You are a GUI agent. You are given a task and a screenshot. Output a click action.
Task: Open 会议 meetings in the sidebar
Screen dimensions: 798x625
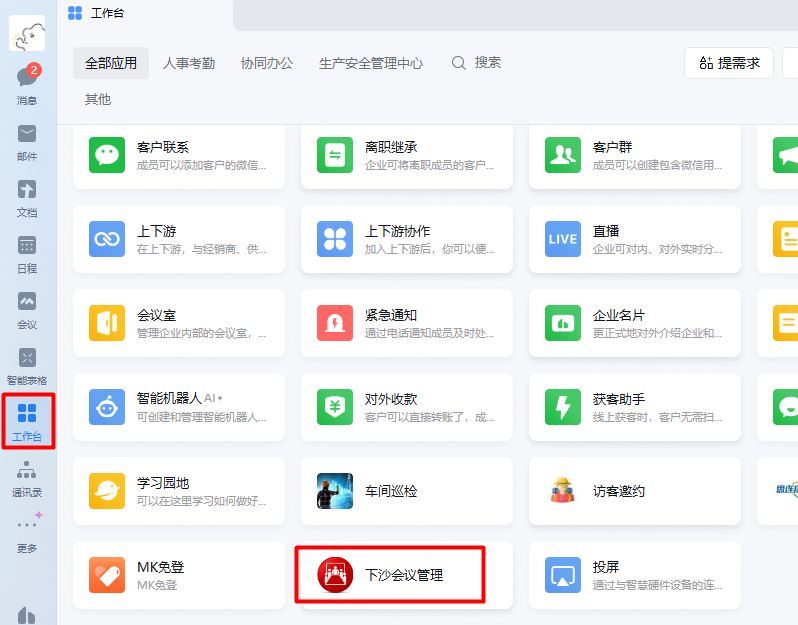tap(27, 308)
